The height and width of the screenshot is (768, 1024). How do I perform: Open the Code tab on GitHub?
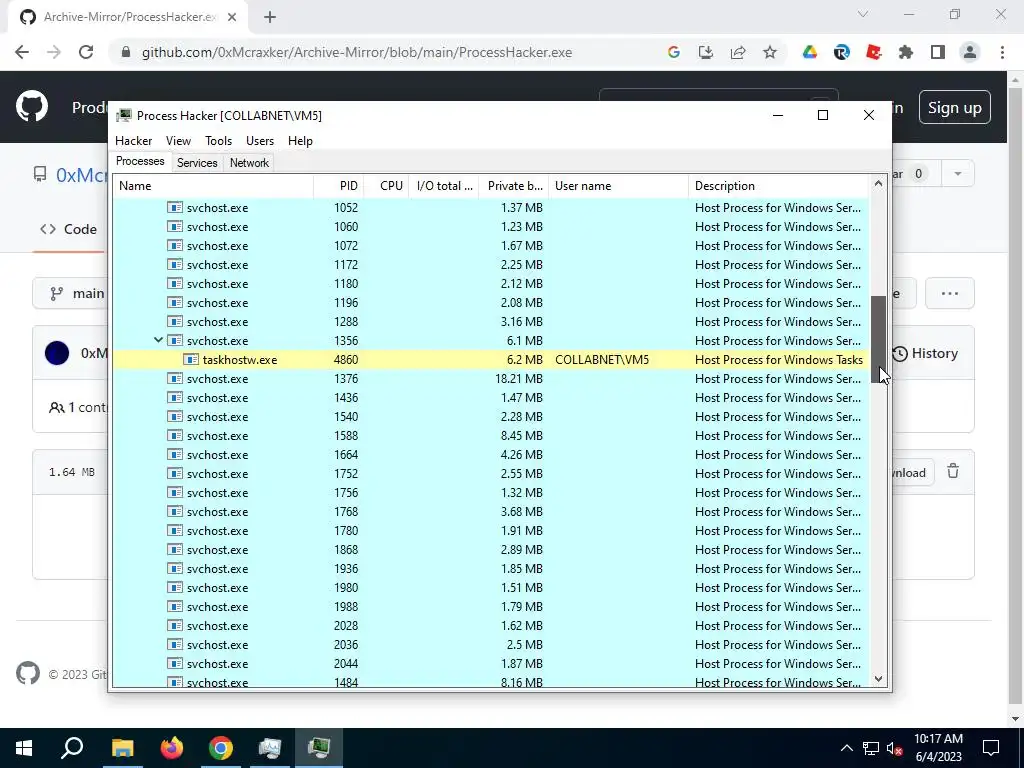[x=69, y=229]
